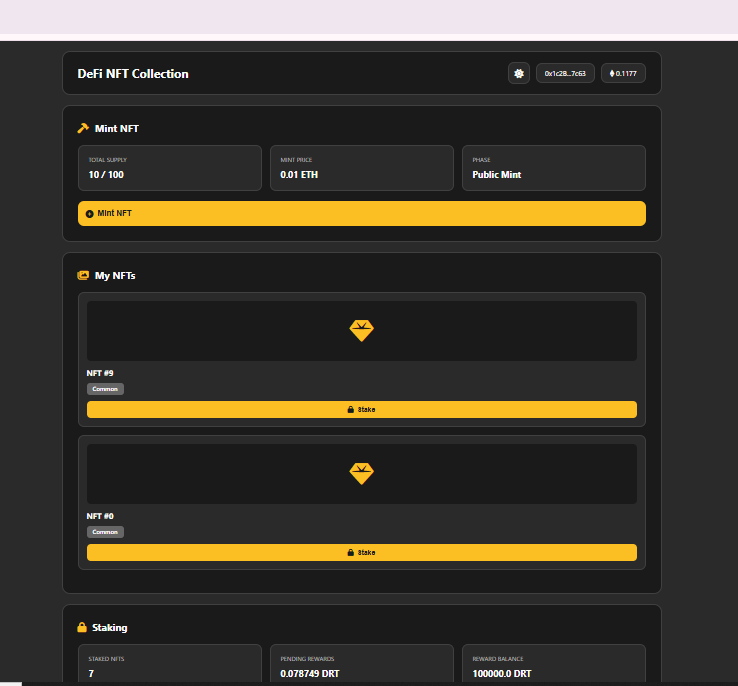Click the gem icon of NFT #9
The image size is (738, 686).
tap(361, 331)
